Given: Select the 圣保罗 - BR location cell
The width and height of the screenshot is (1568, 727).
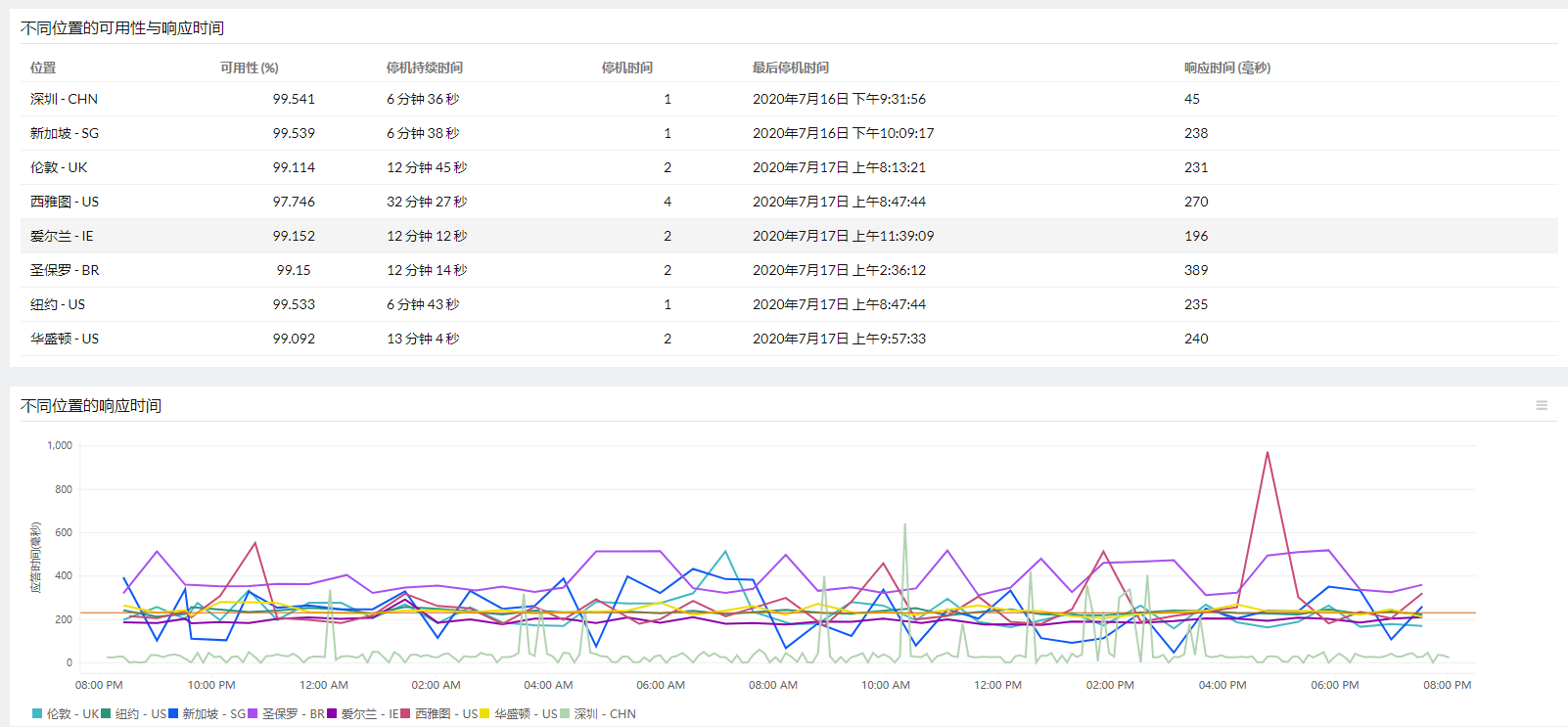Looking at the screenshot, I should 65,270.
